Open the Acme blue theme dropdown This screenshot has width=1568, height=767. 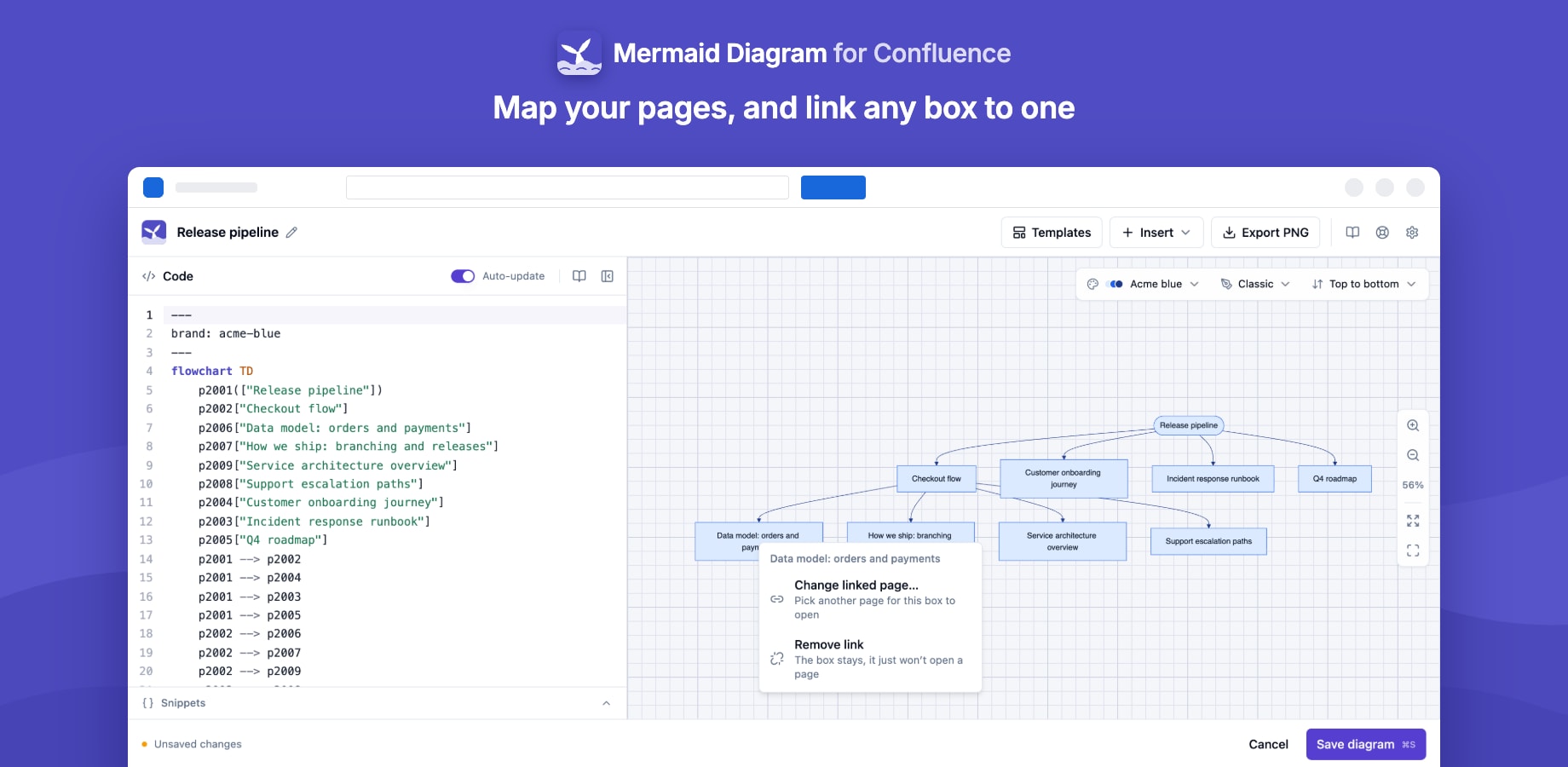[x=1143, y=284]
